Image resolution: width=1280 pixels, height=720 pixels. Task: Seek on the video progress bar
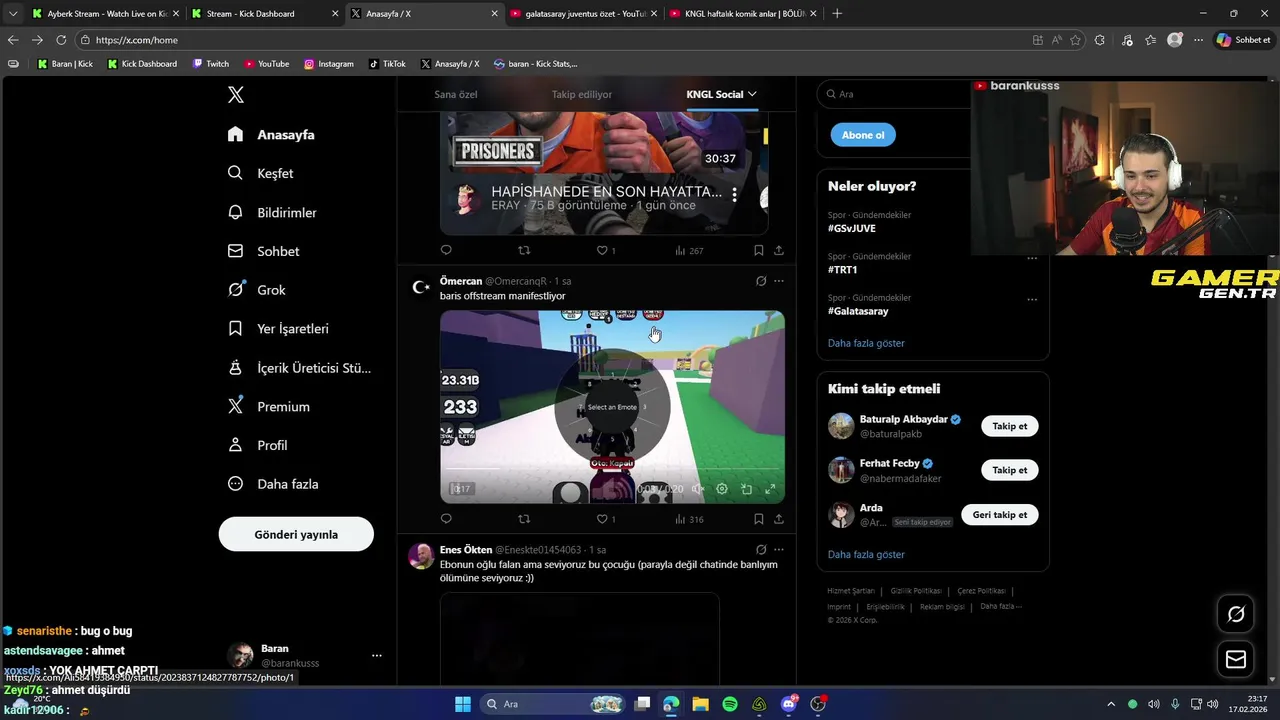tap(612, 470)
